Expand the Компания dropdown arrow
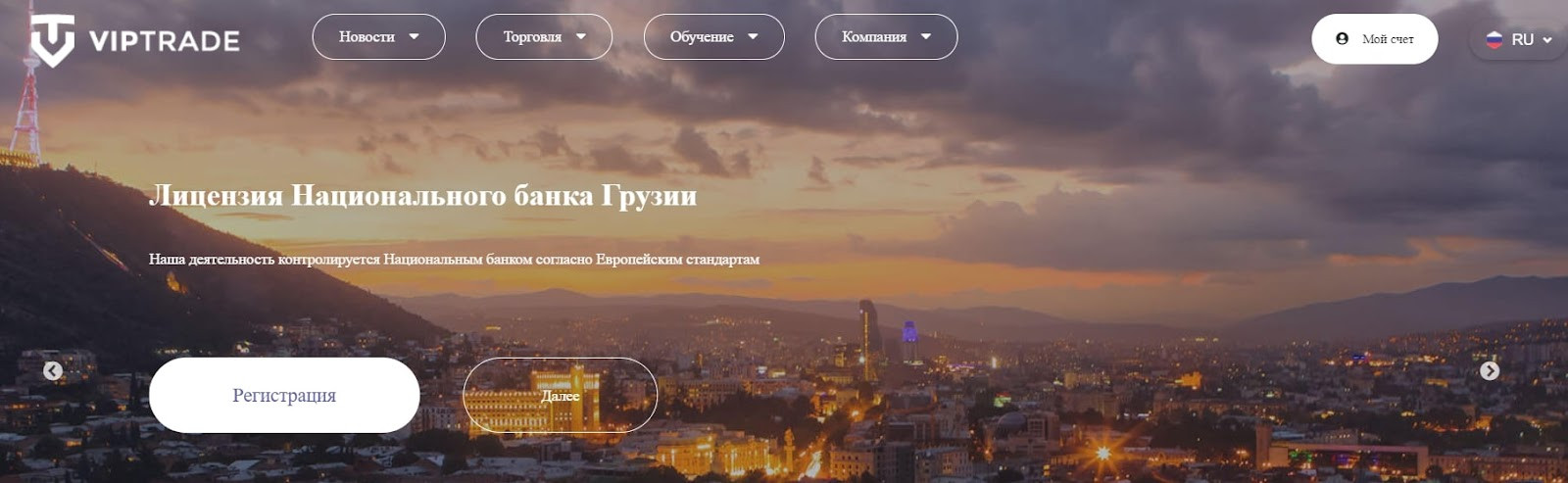1568x483 pixels. 926,37
